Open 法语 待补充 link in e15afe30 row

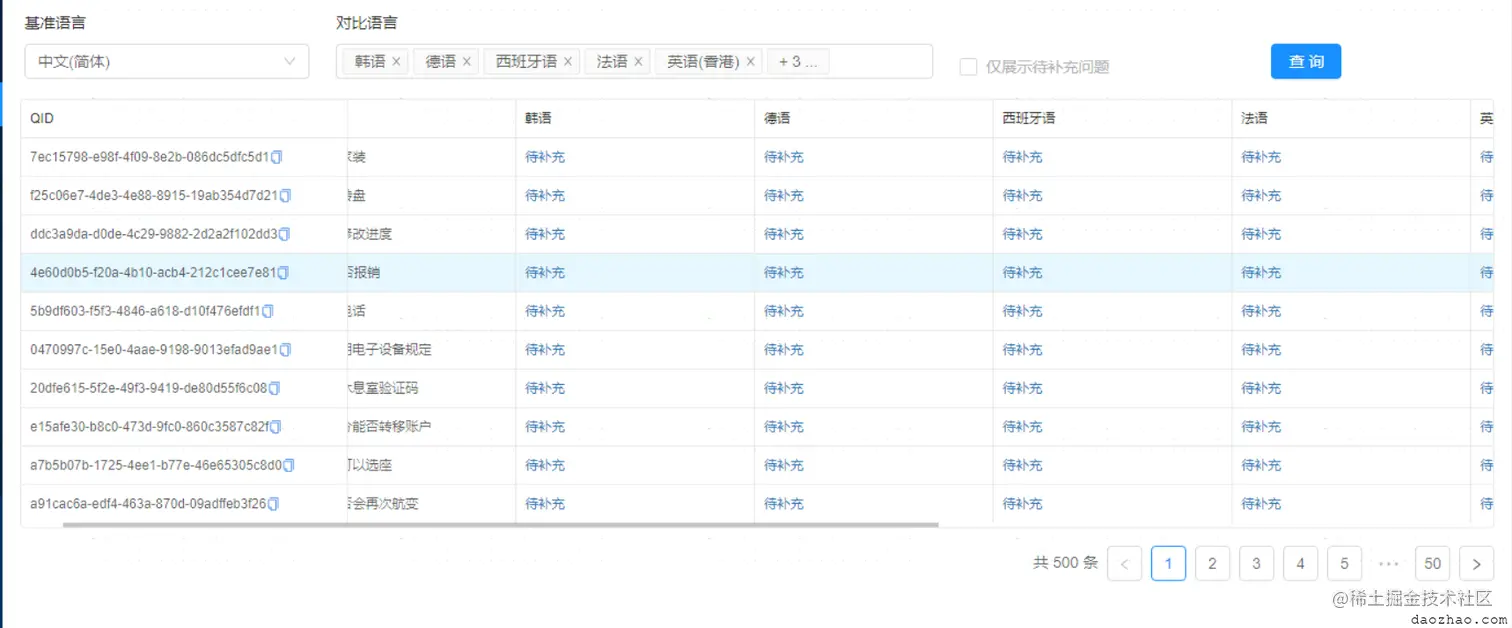click(x=1261, y=426)
